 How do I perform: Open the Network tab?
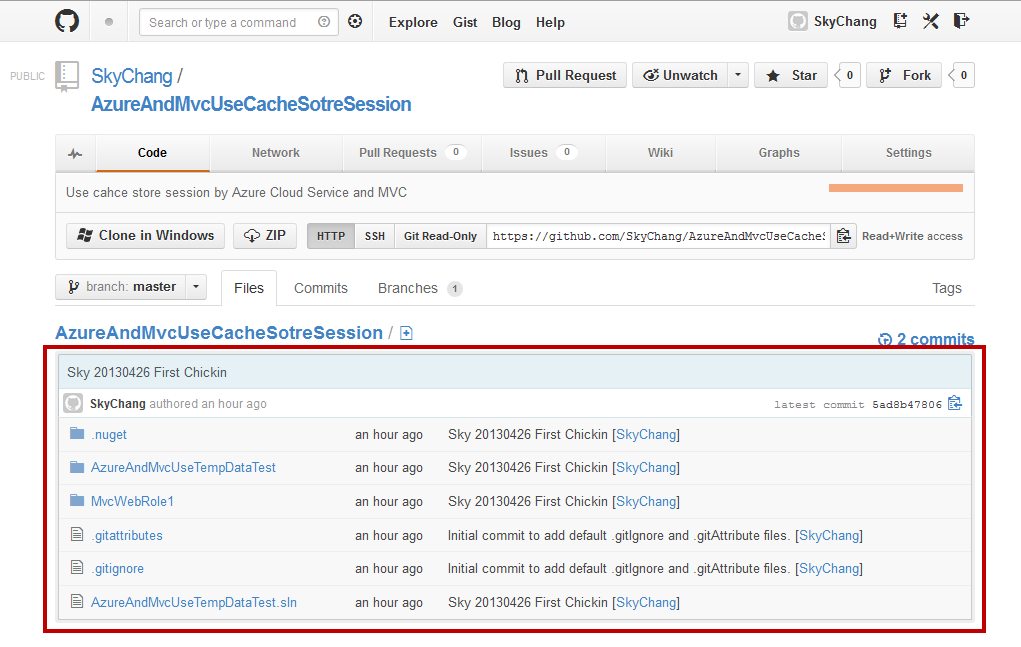tap(276, 153)
